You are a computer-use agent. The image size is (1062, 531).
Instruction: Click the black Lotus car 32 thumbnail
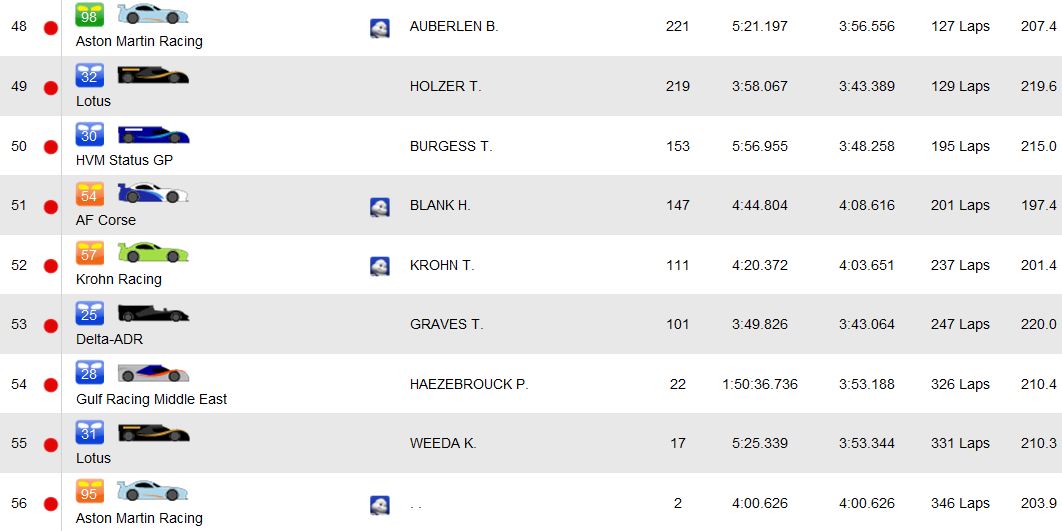click(152, 75)
